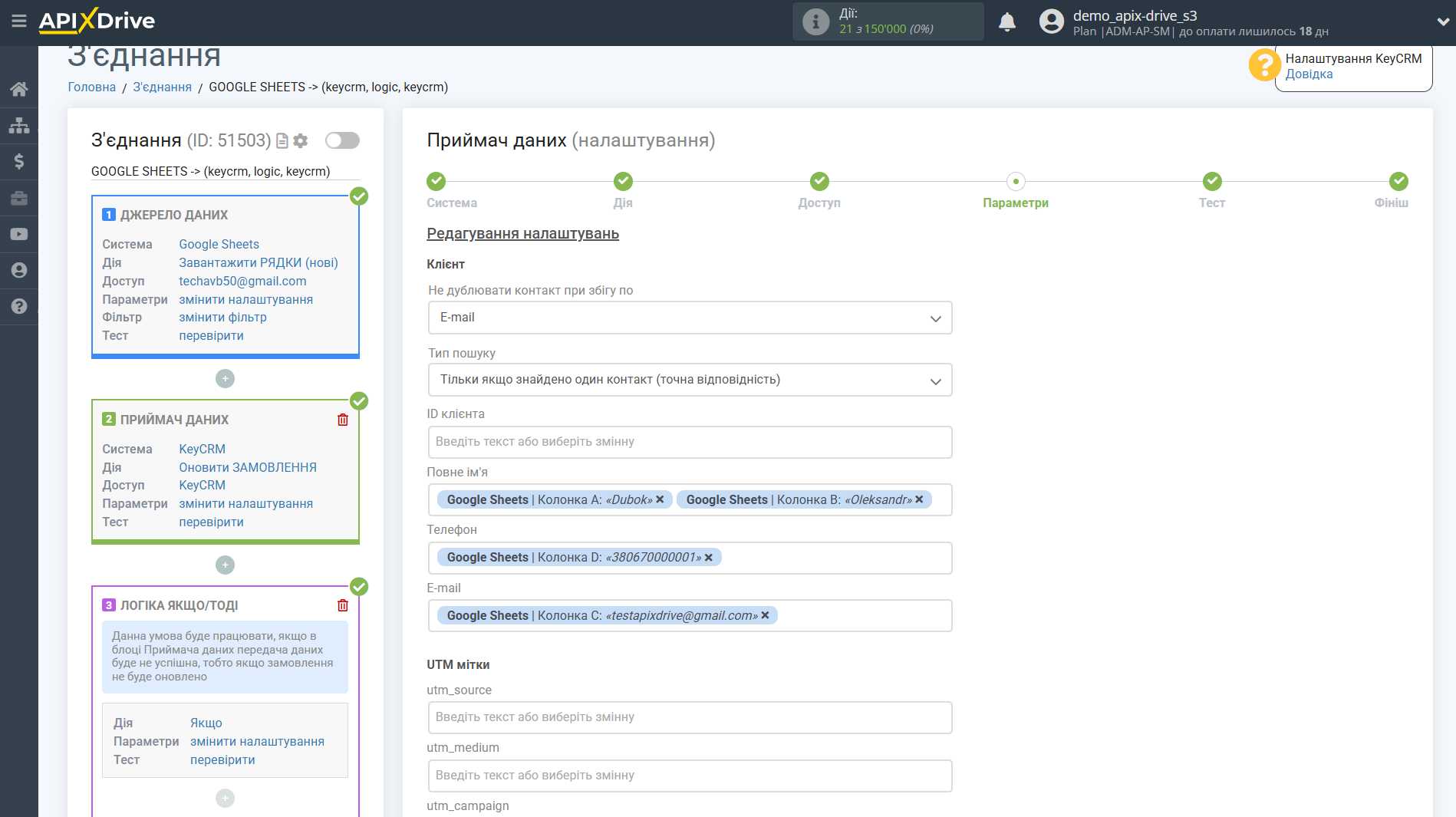Open connection settings gear icon

[x=301, y=140]
